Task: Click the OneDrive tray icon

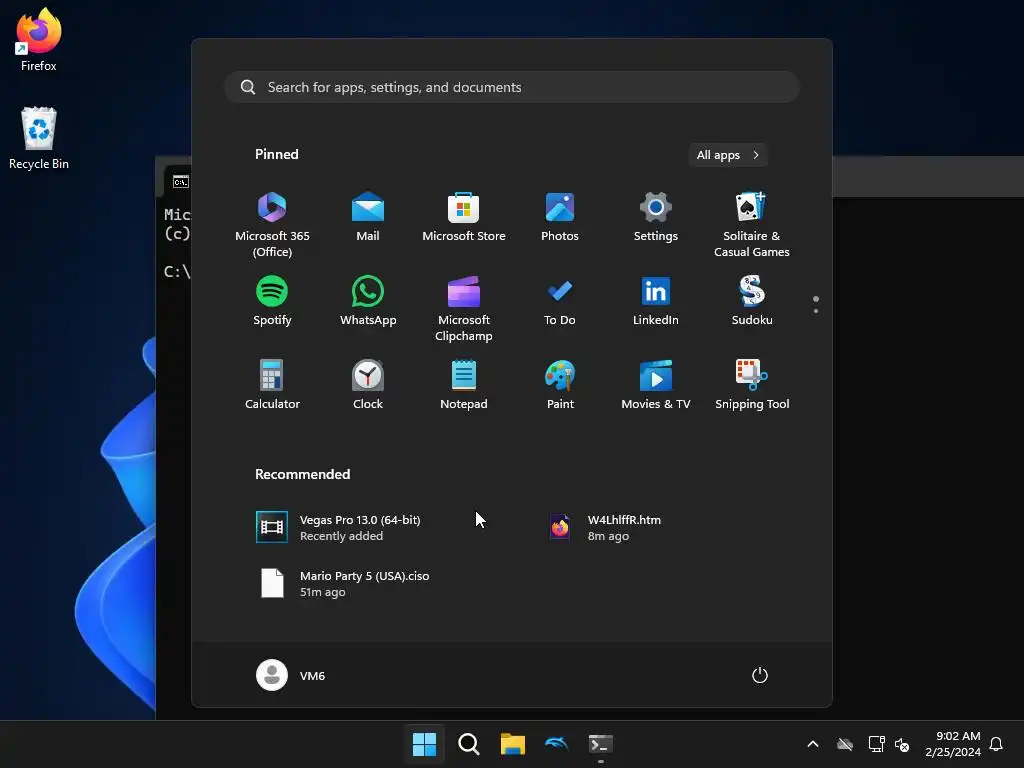Action: [x=845, y=744]
